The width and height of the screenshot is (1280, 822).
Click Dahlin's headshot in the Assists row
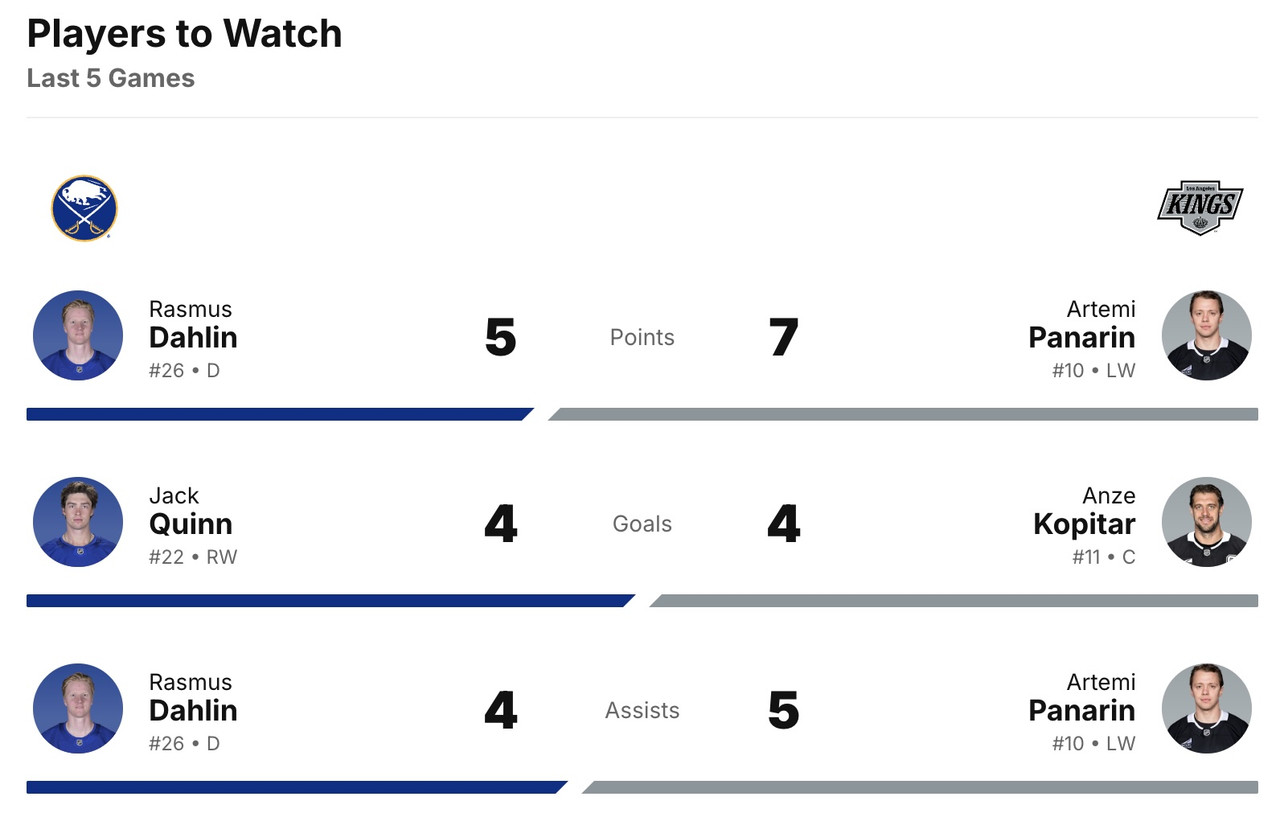coord(78,709)
